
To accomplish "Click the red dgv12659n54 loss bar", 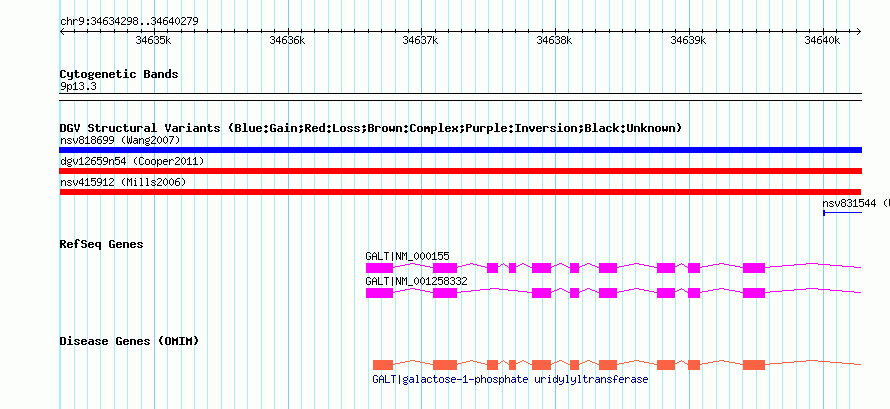I will (x=461, y=171).
